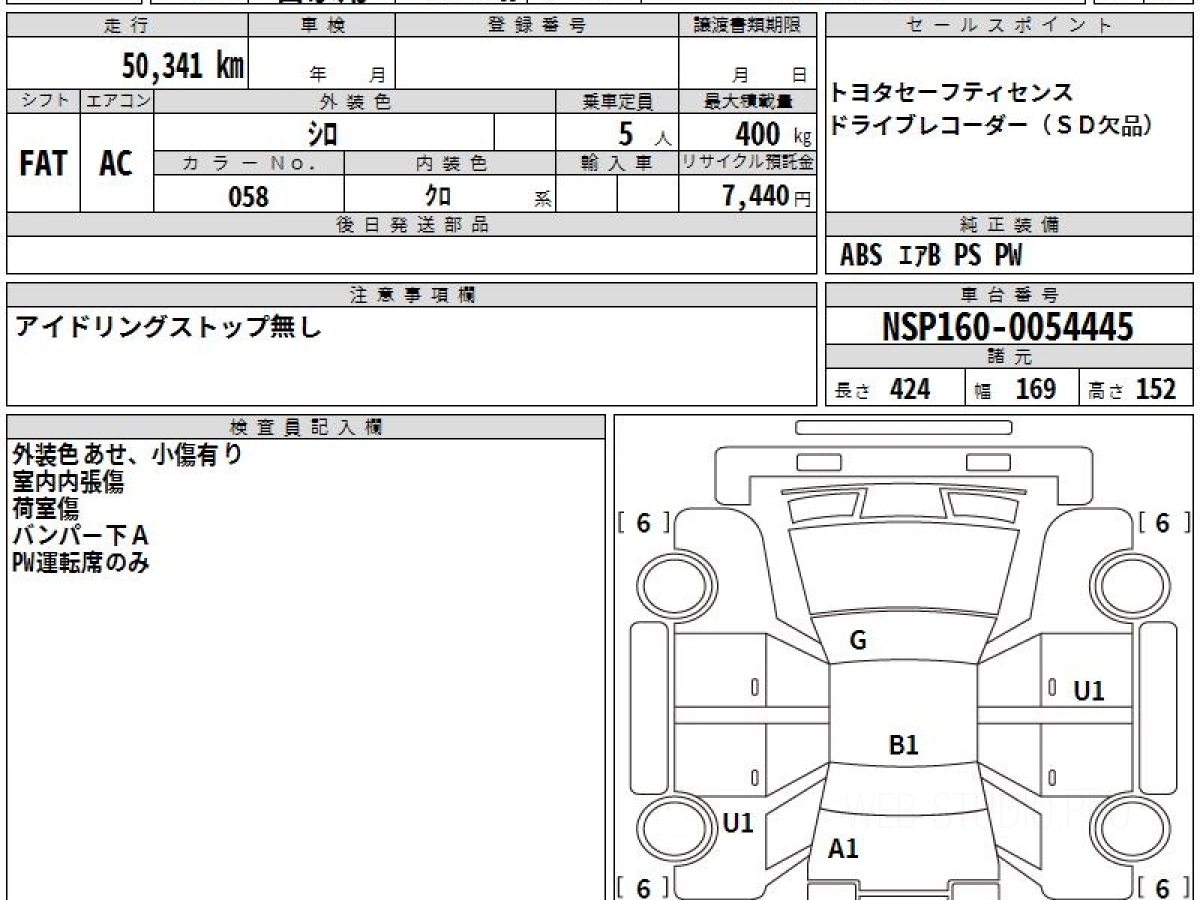
Task: Select the color number 058
Action: [249, 197]
